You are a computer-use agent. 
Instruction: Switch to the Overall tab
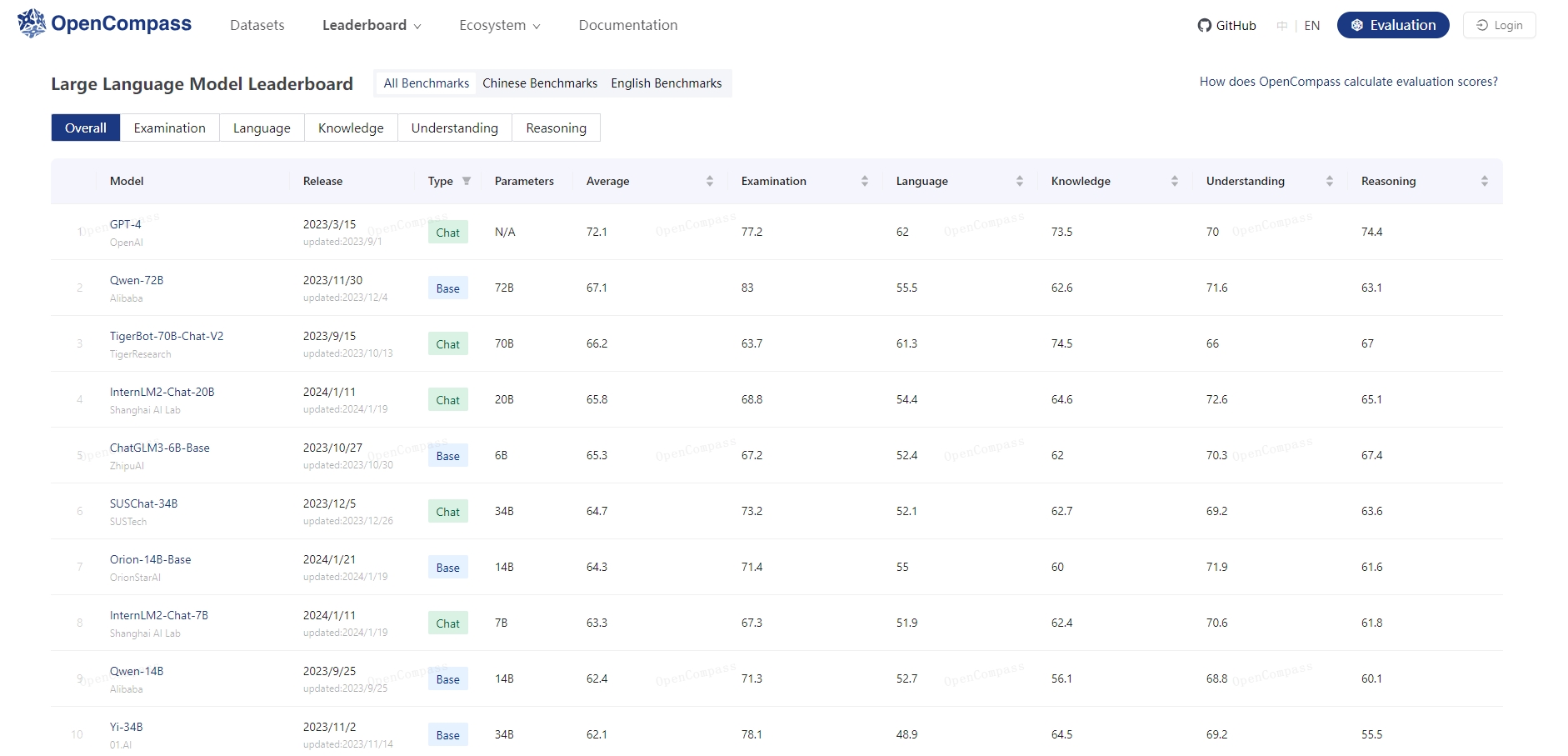(x=86, y=128)
